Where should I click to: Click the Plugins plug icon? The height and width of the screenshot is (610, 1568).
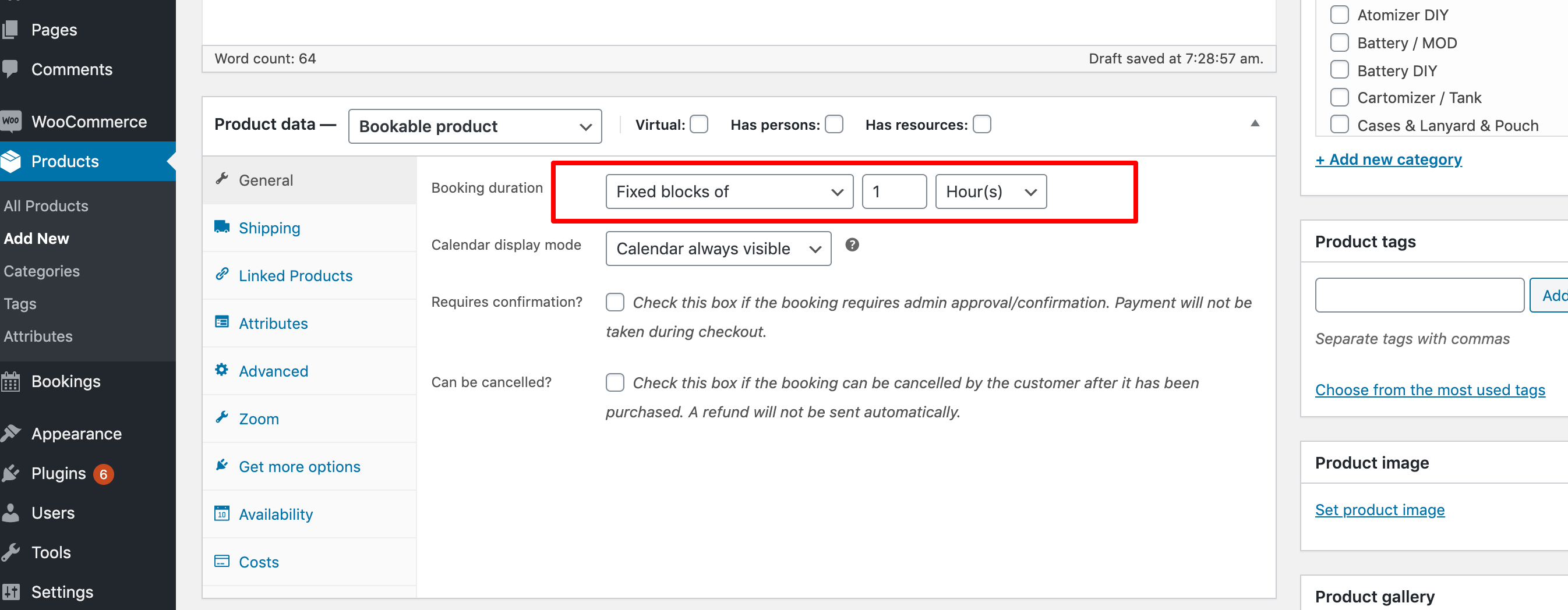pos(10,473)
